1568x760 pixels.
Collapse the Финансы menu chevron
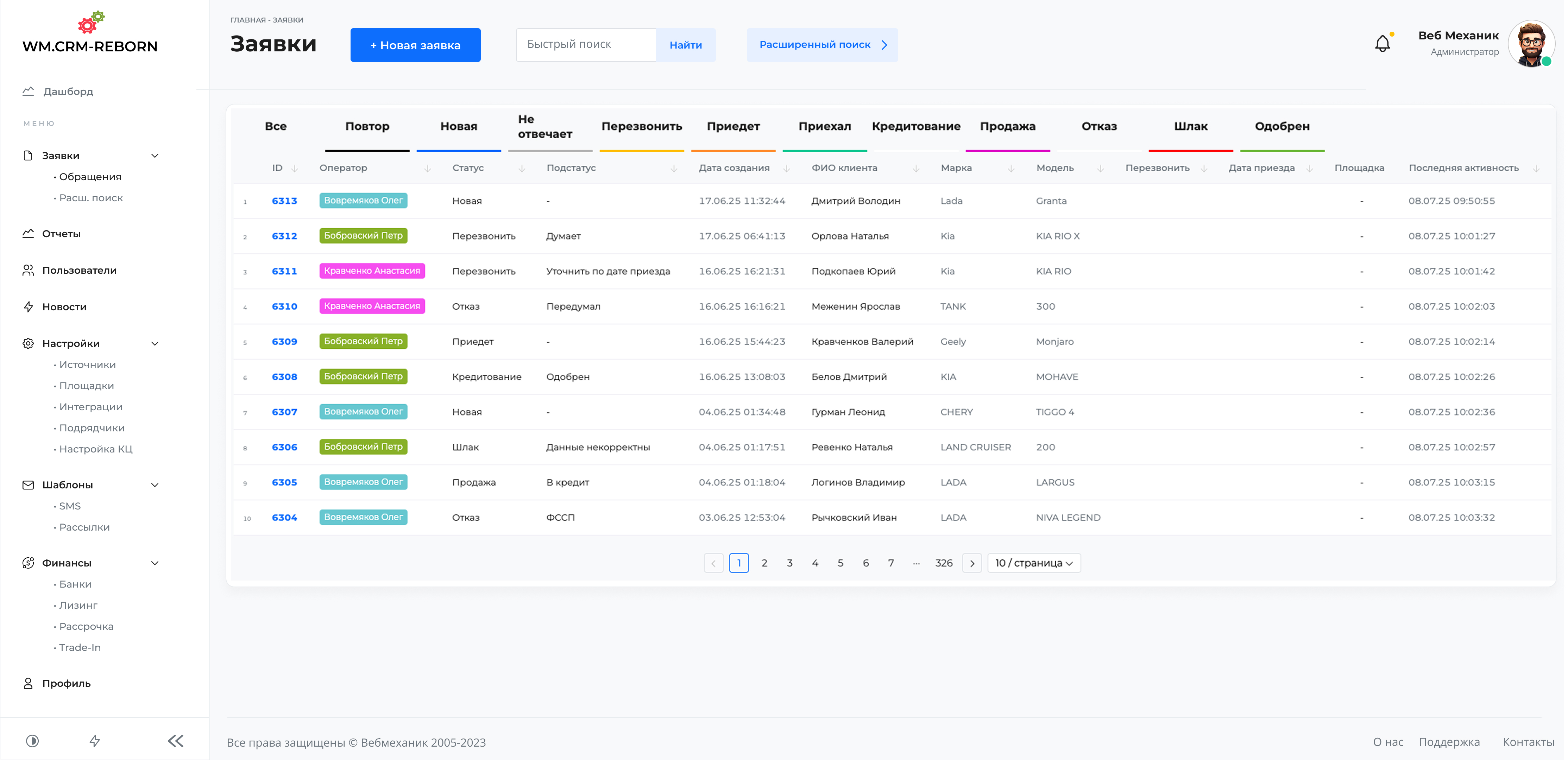155,563
